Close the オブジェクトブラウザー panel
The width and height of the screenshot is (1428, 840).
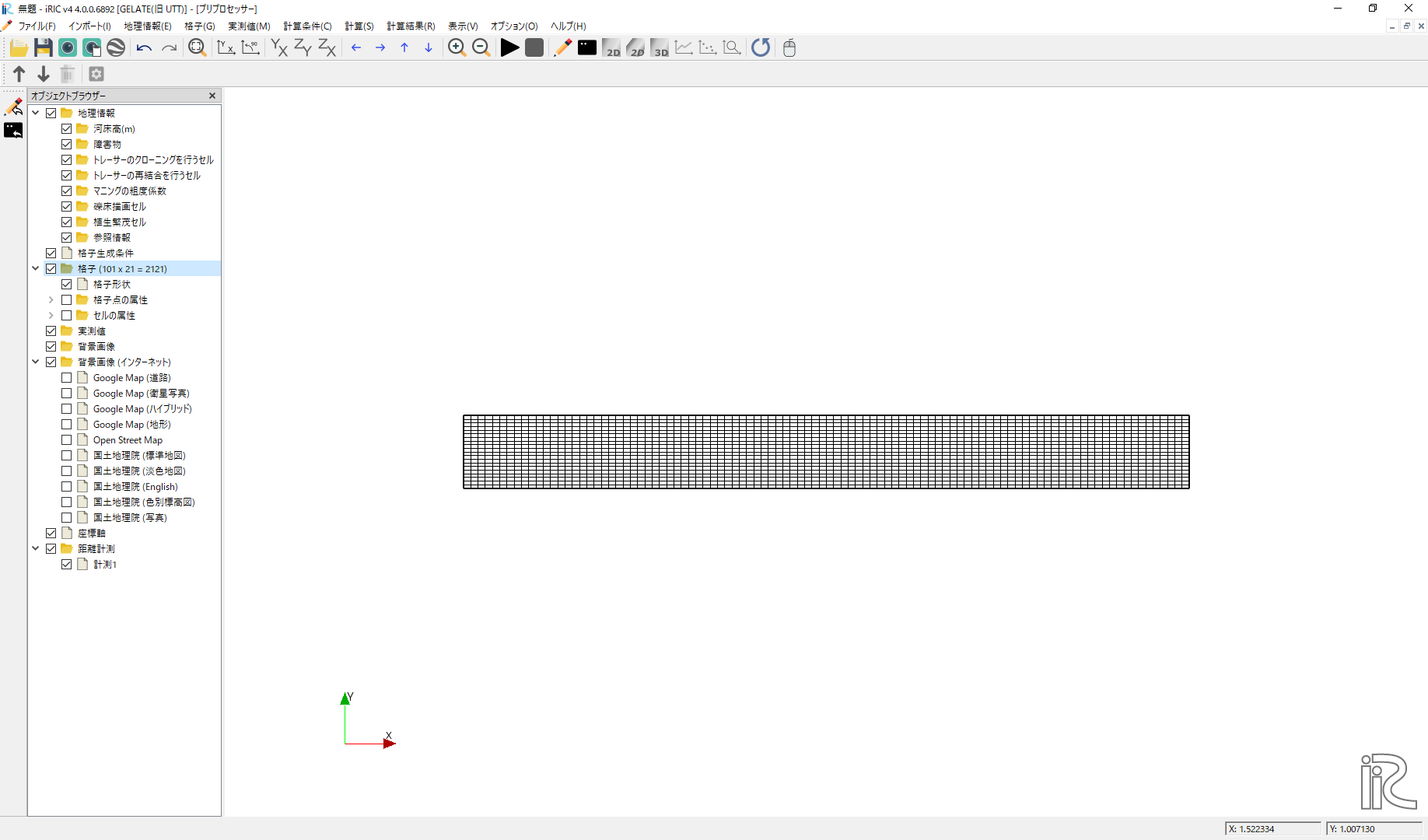click(212, 96)
